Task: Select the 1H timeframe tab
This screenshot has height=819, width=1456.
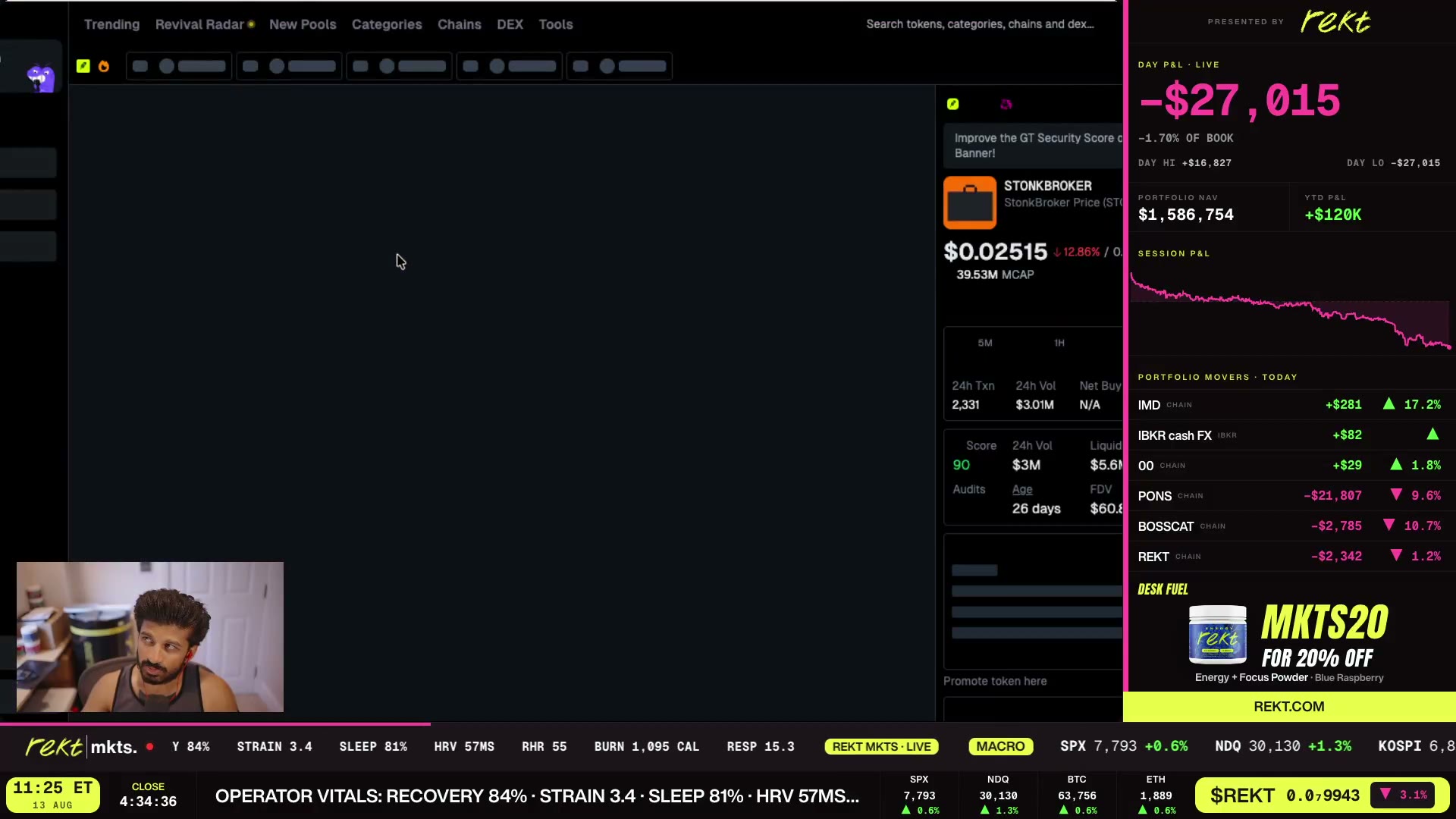Action: point(1059,343)
